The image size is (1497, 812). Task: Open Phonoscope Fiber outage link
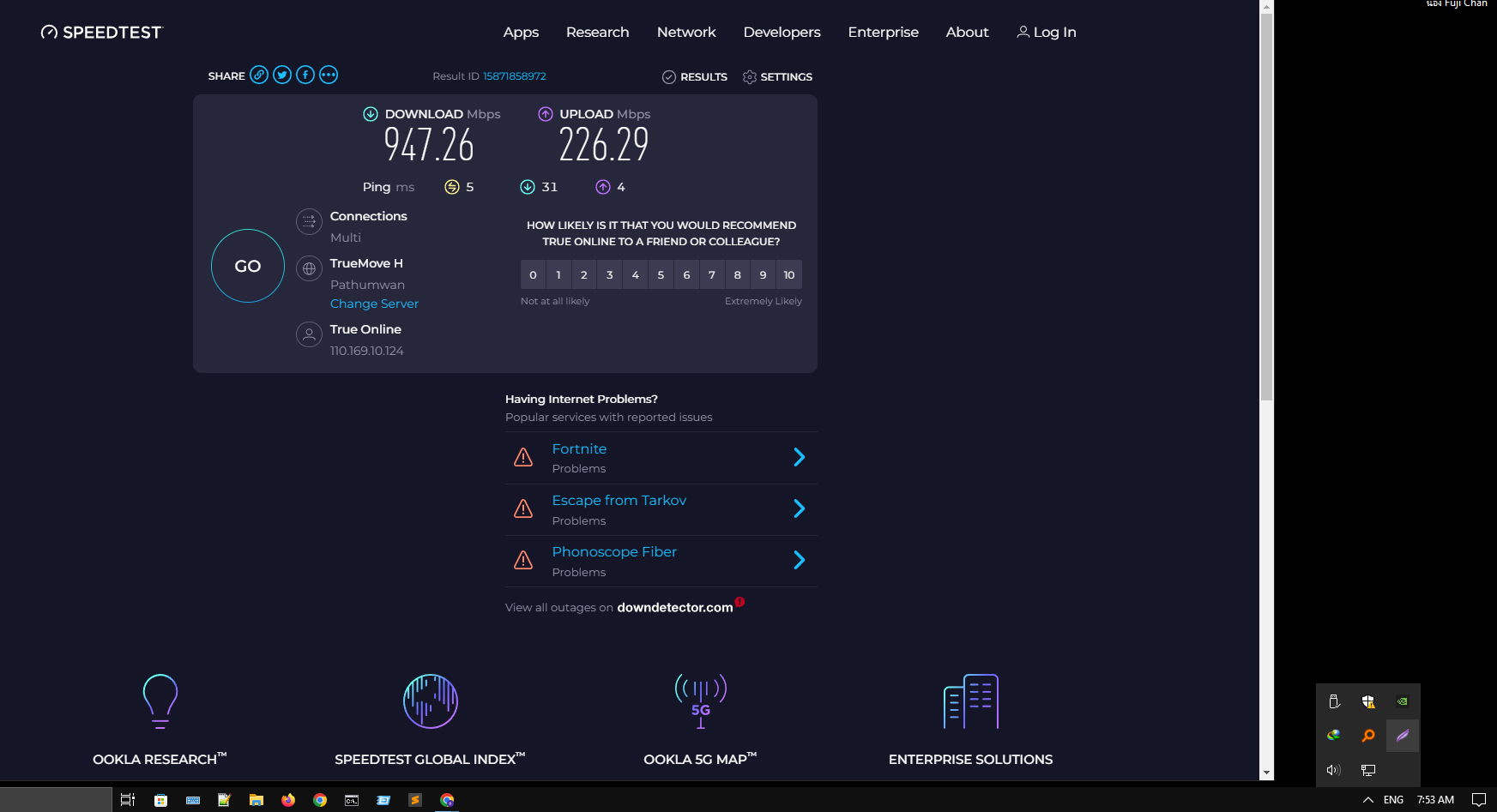click(x=614, y=551)
